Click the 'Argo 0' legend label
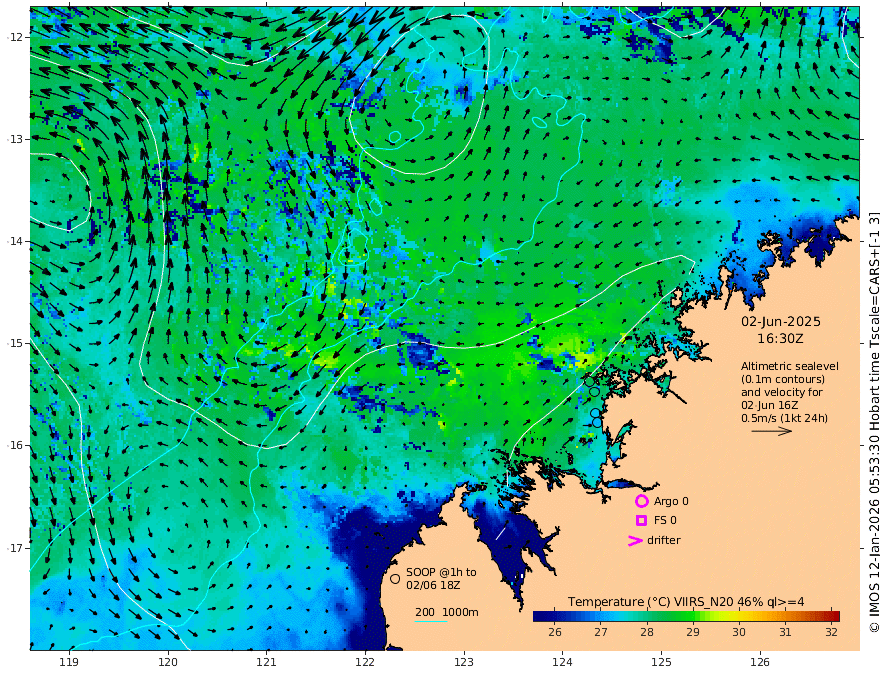The width and height of the screenshot is (880, 680). [x=671, y=501]
